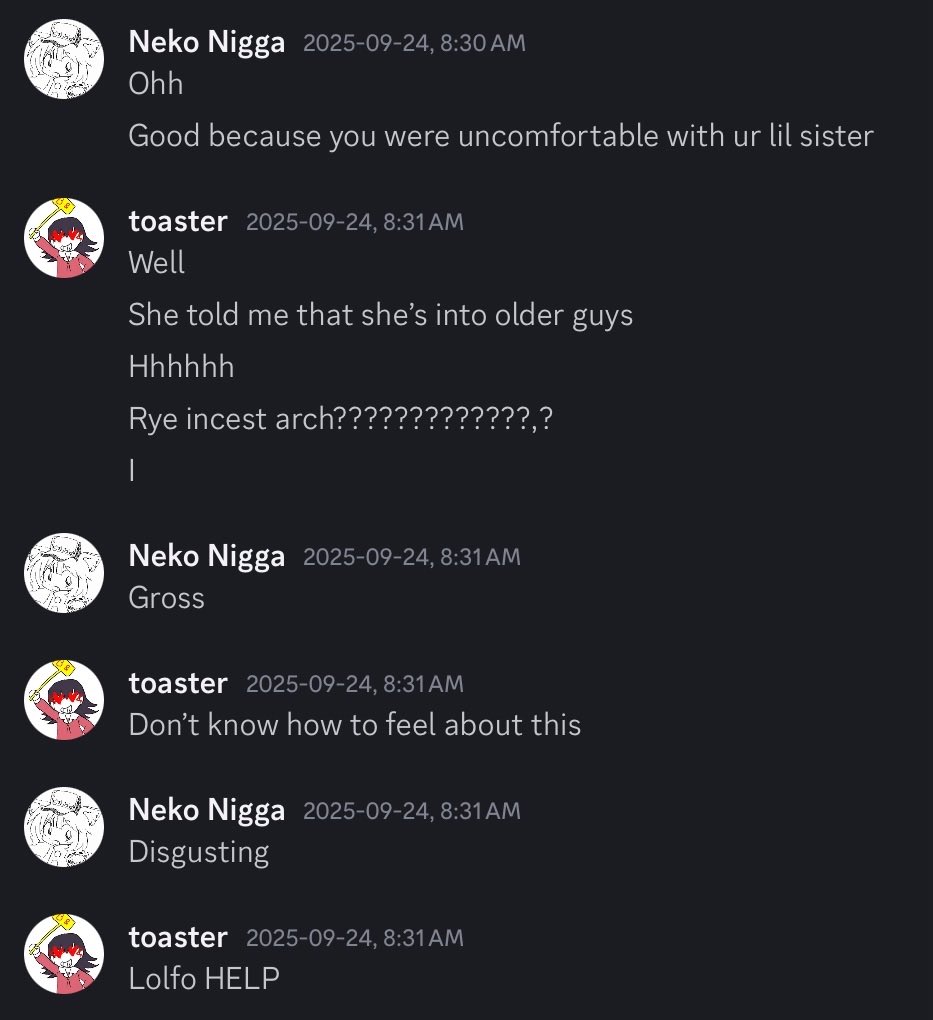The width and height of the screenshot is (933, 1020).
Task: Select the "Don't know how to feel about this" message
Action: 354,724
